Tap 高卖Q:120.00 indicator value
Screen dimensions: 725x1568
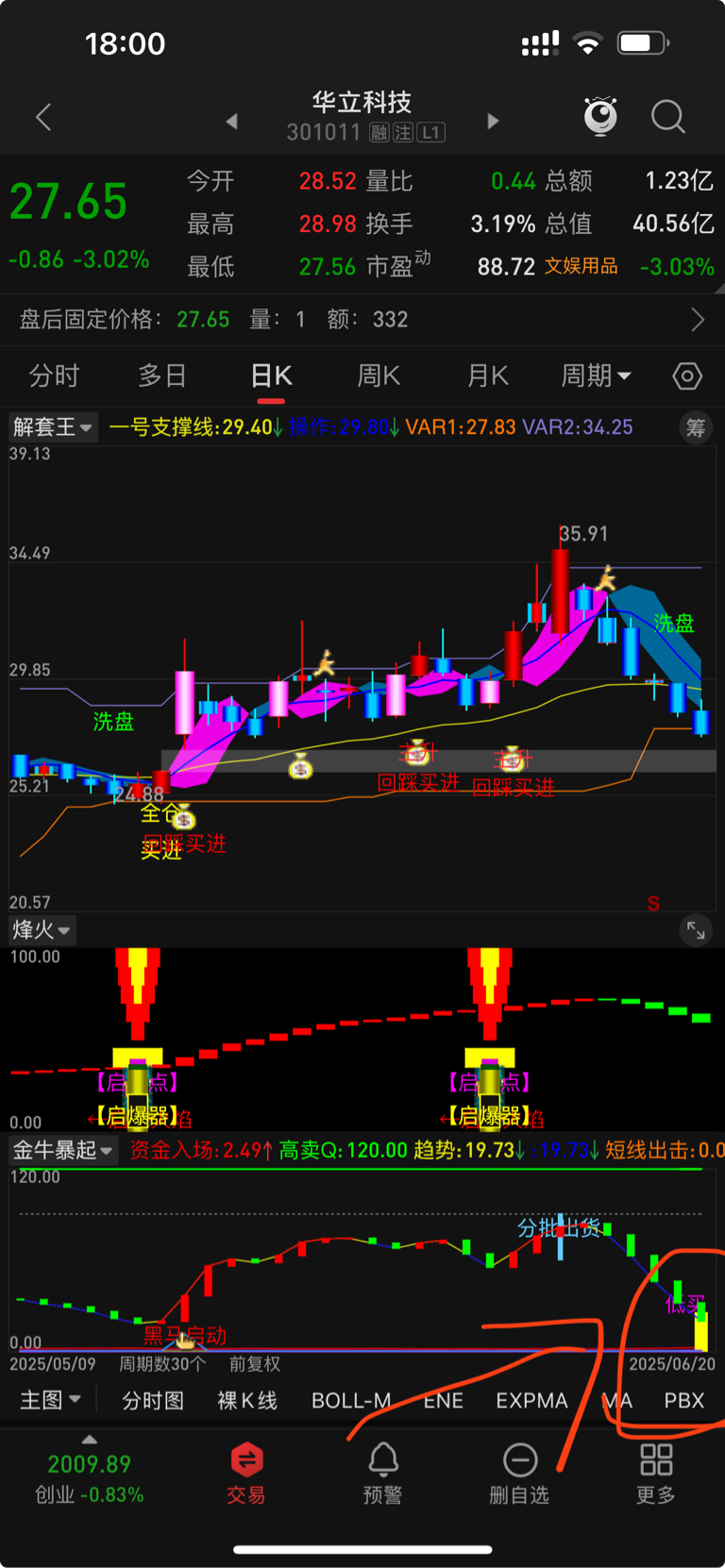[x=344, y=1150]
